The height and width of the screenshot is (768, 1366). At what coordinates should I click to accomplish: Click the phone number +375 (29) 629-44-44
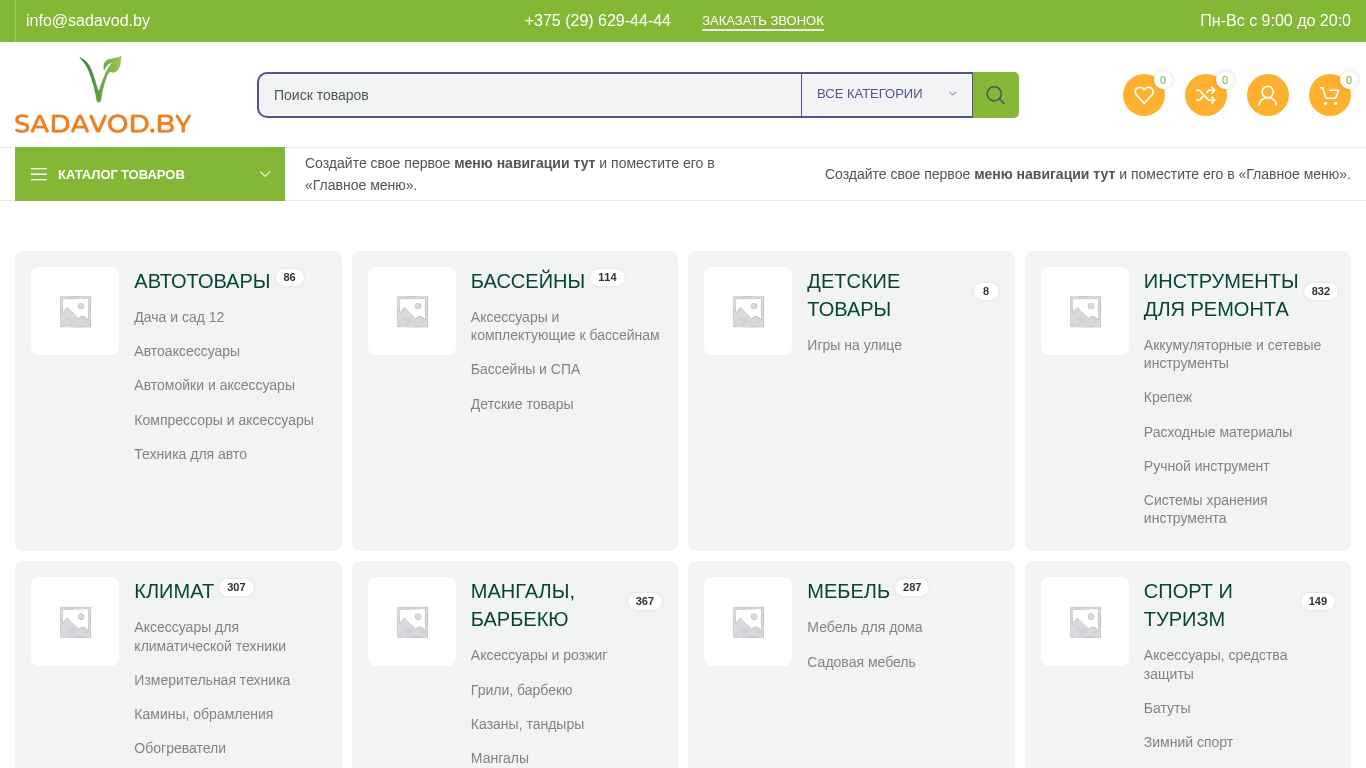(x=598, y=21)
